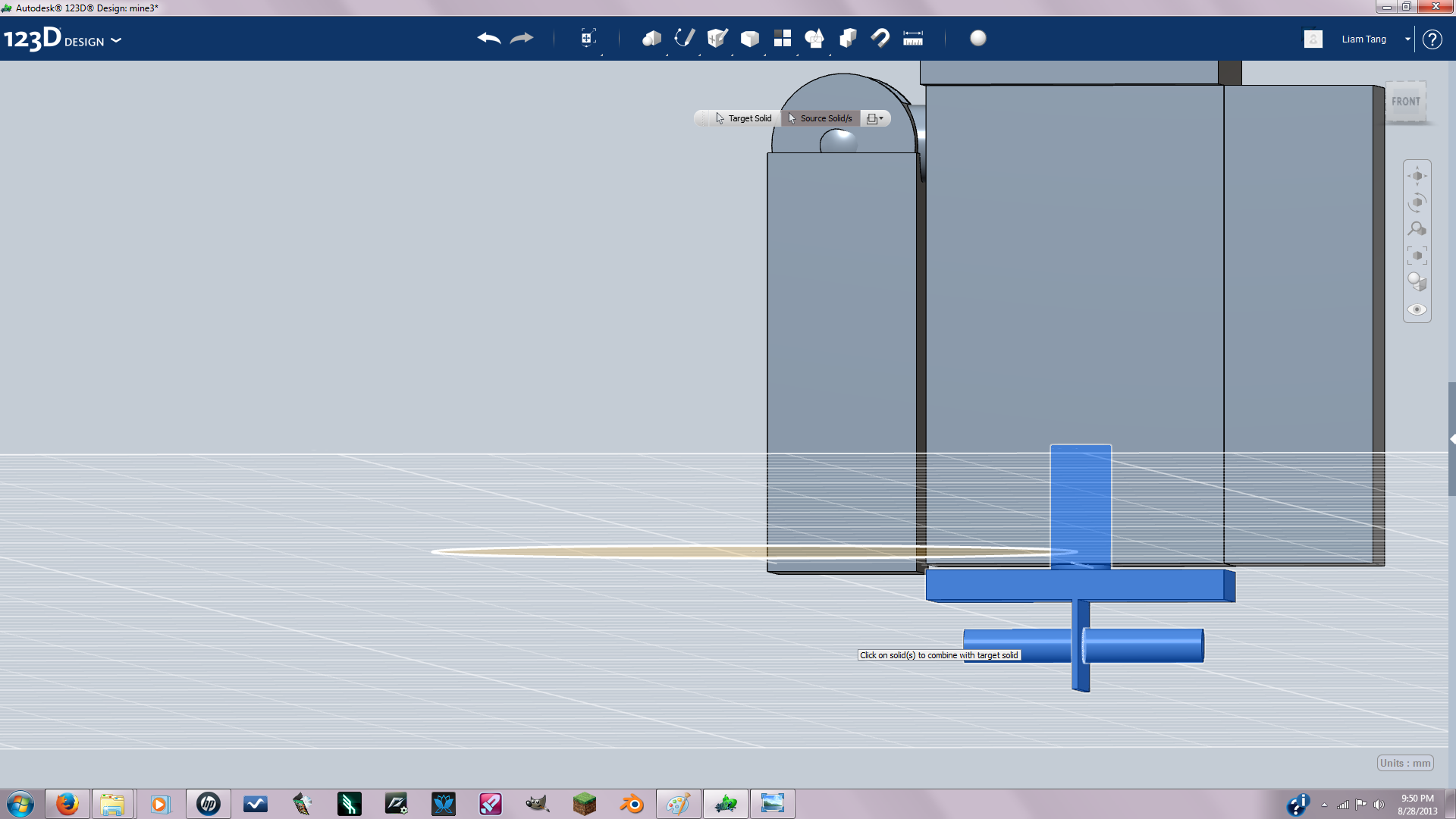Viewport: 1456px width, 819px height.
Task: Open the Modify tool
Action: [750, 39]
